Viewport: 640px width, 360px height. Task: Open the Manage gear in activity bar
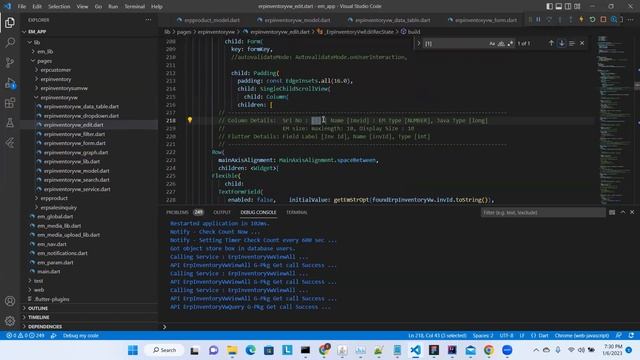click(10, 321)
